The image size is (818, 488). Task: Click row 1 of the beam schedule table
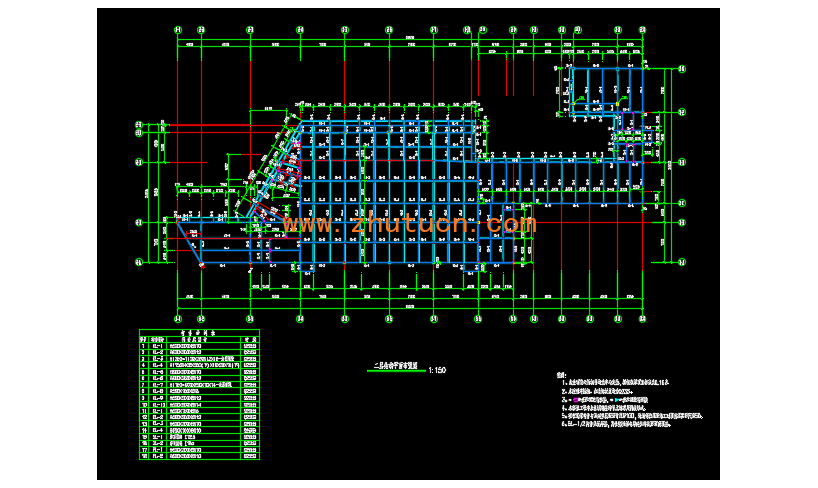click(198, 346)
